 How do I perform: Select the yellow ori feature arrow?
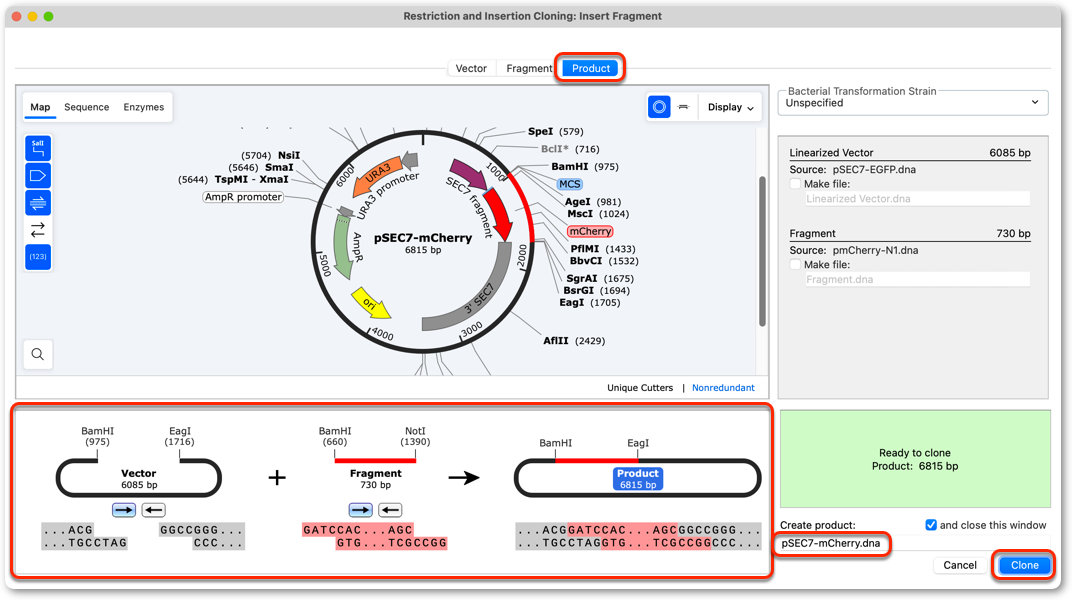click(x=371, y=304)
